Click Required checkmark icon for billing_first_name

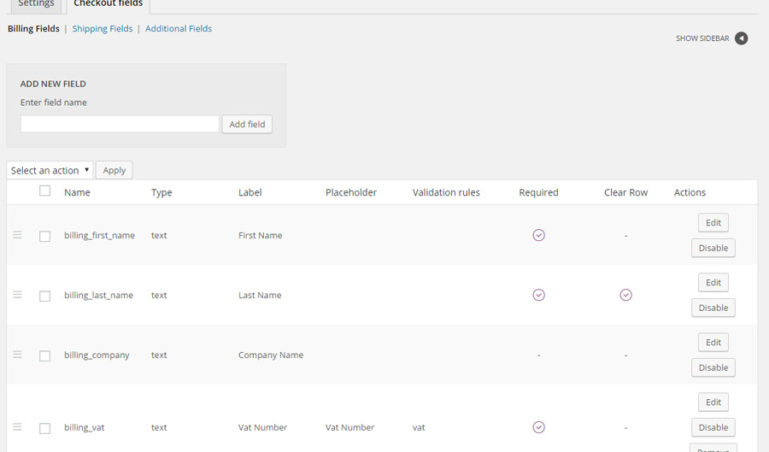click(538, 235)
